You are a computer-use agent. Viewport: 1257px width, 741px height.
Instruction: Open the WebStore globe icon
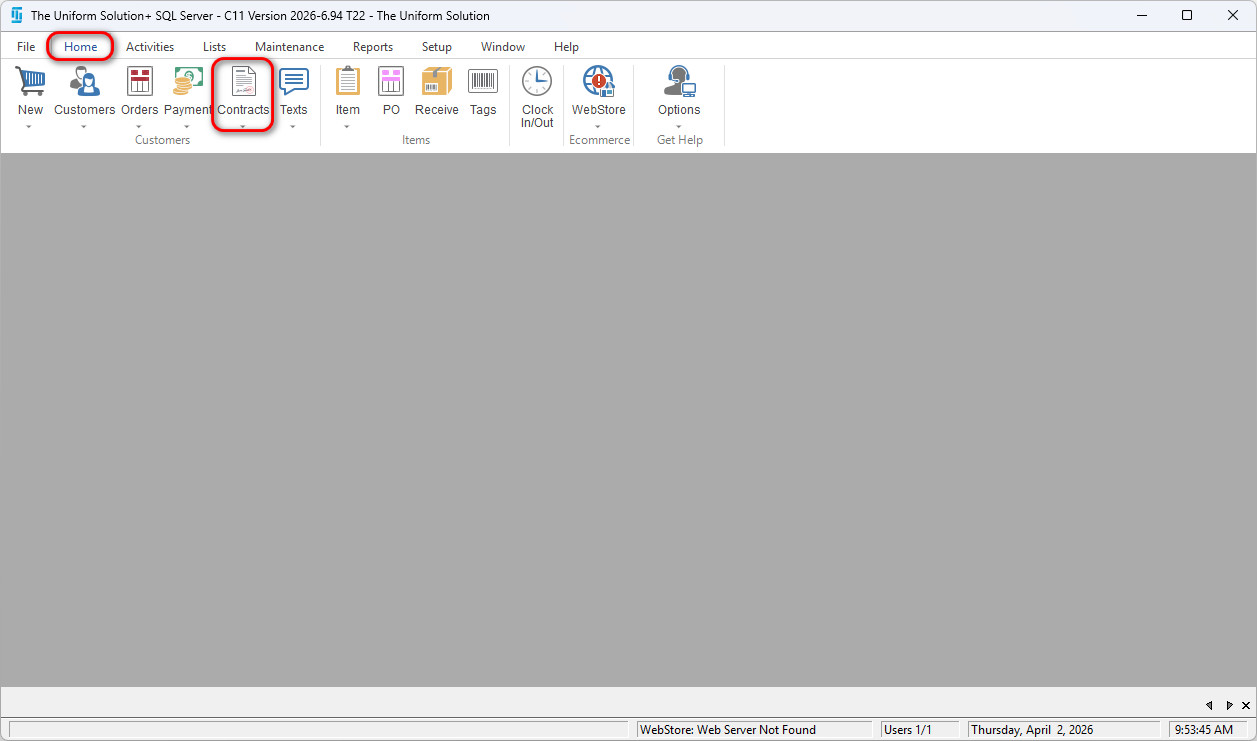(x=598, y=82)
